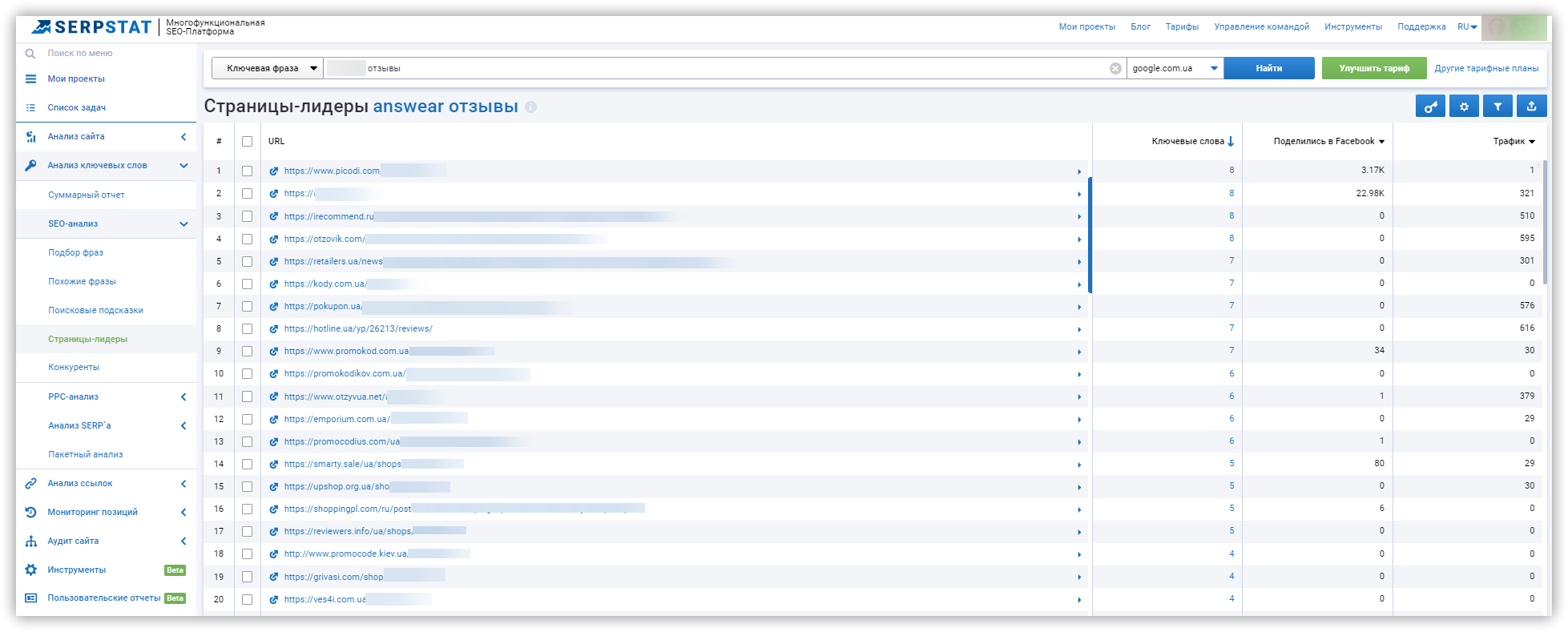Check the box for row 10 promokodikov.com.ua
The image size is (1568, 632).
click(247, 374)
